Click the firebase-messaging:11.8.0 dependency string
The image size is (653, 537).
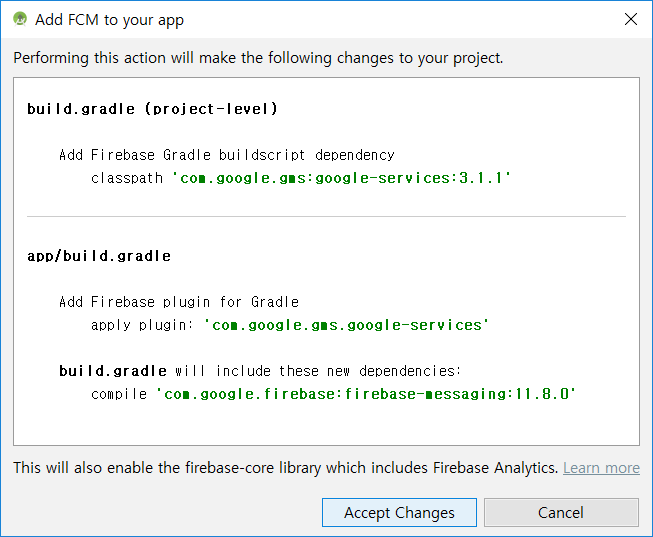366,394
